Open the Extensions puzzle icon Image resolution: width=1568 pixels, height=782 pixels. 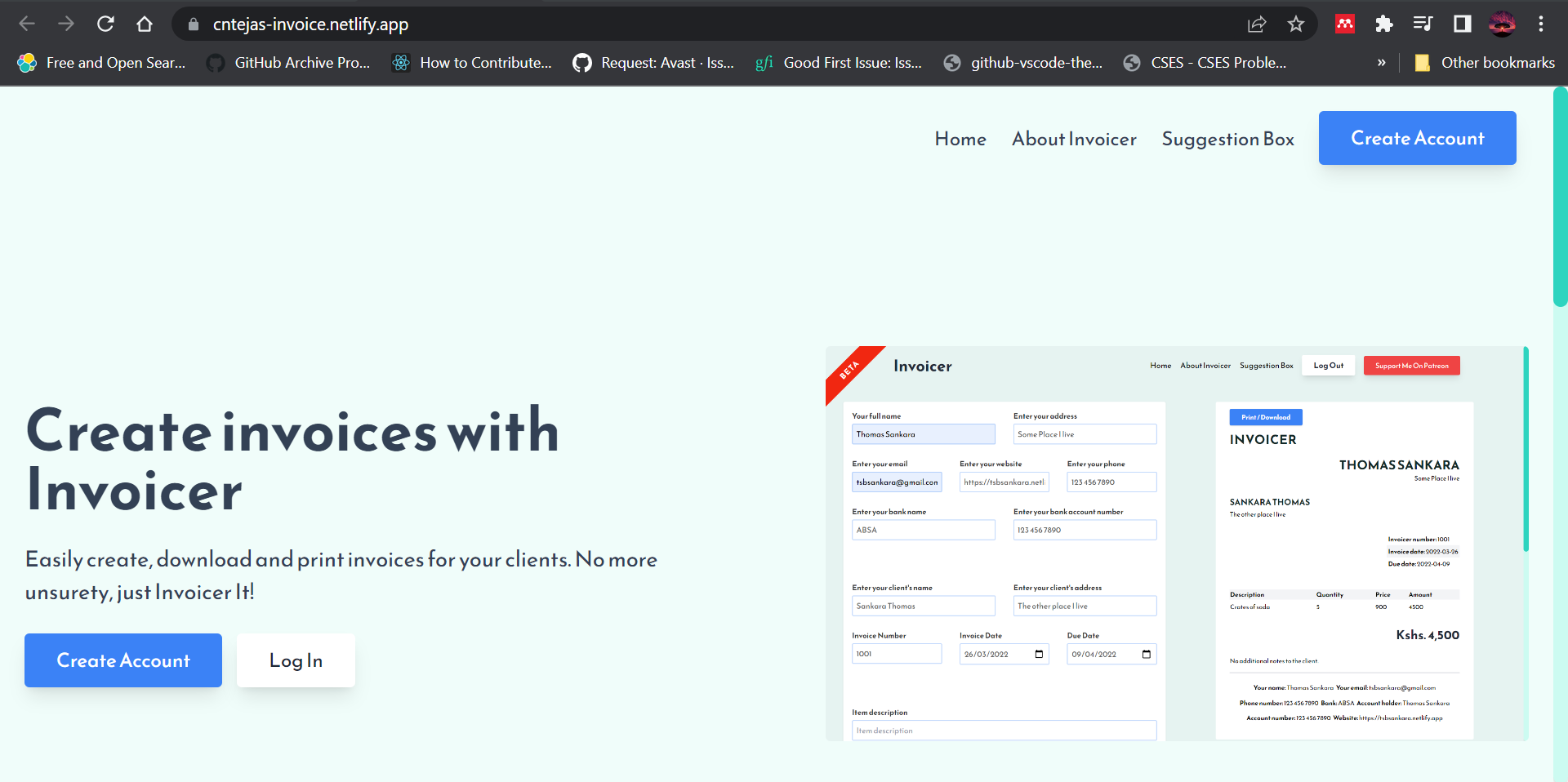pyautogui.click(x=1383, y=24)
